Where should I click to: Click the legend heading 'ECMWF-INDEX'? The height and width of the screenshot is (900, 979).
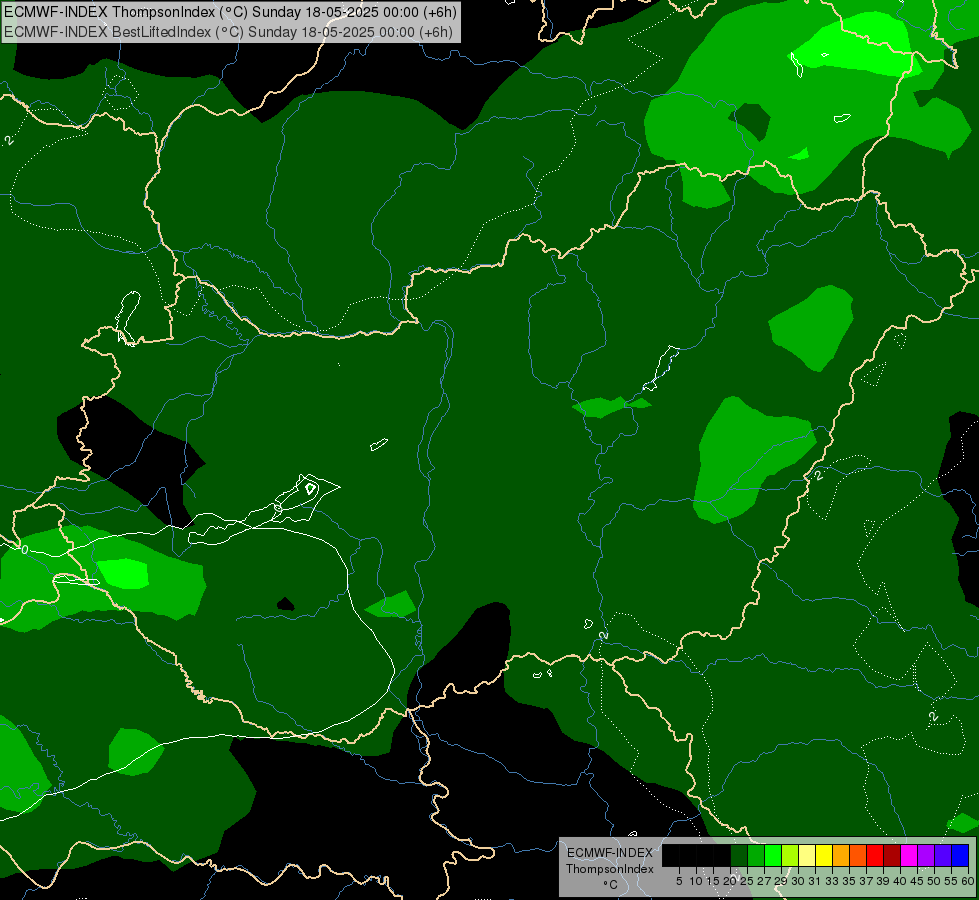click(610, 853)
